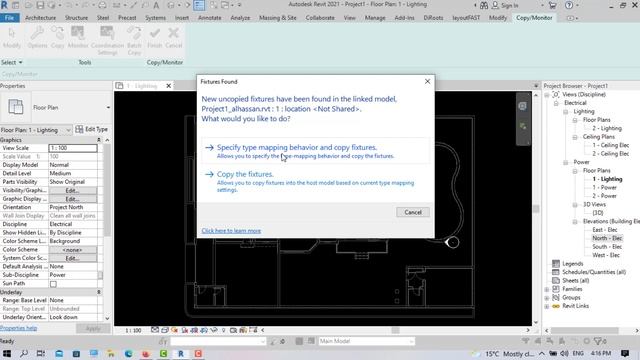Click the Revit R application logo
Image resolution: width=640 pixels, height=360 pixels.
[x=4, y=5]
